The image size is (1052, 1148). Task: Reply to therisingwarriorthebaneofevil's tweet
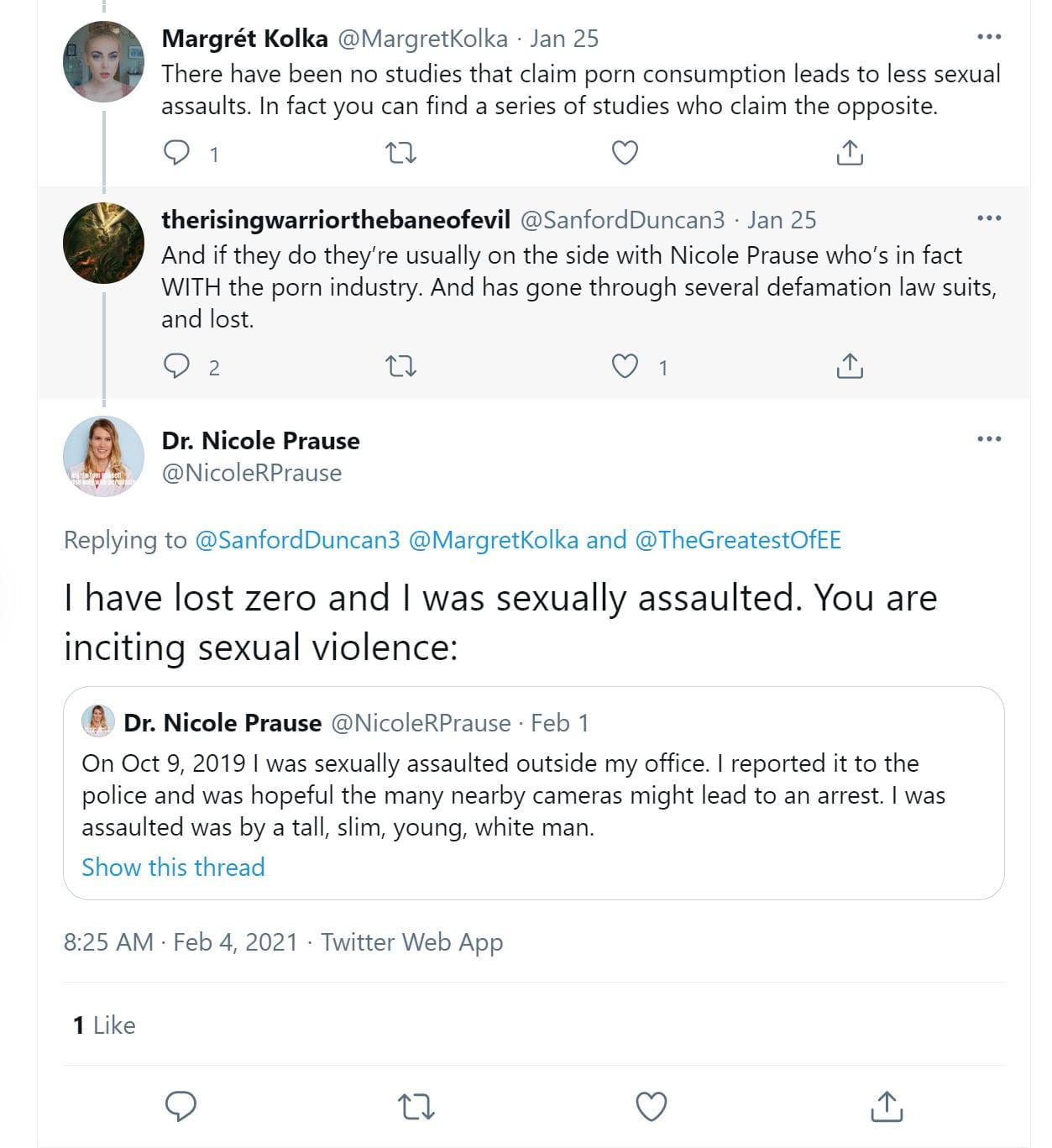pos(176,366)
